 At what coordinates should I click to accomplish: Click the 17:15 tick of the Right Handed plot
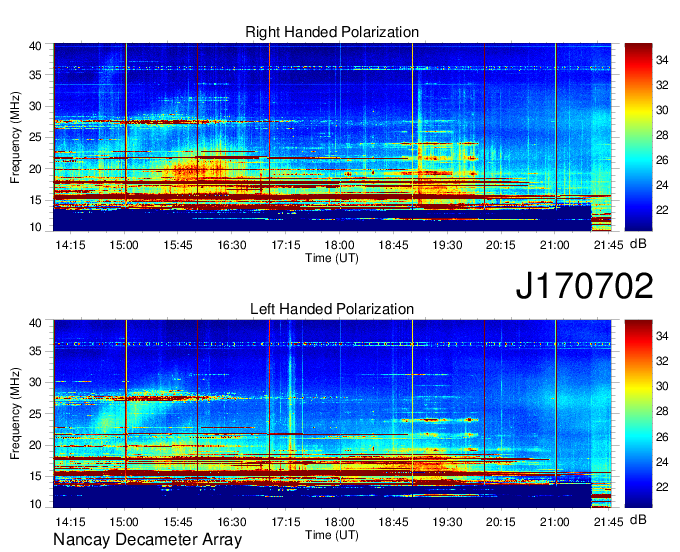click(x=286, y=245)
